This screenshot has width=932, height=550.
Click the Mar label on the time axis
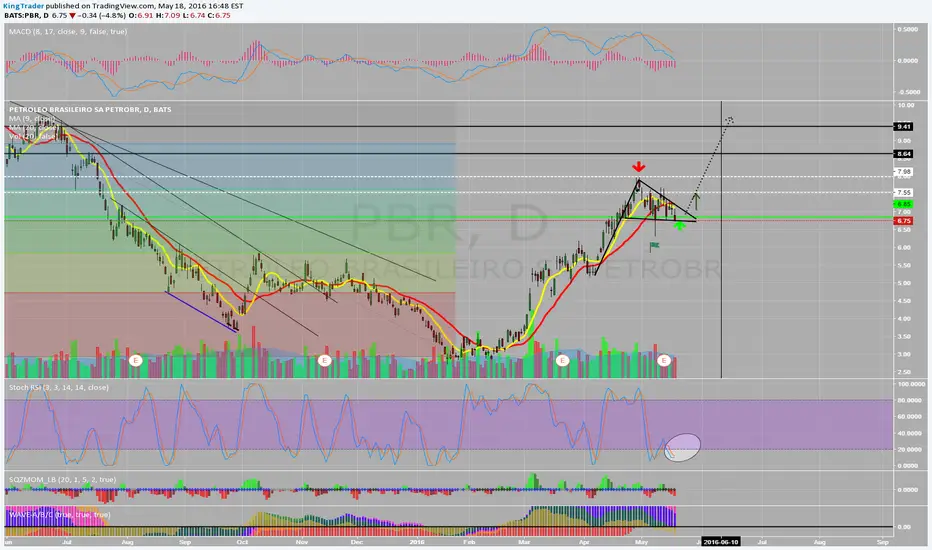(524, 542)
